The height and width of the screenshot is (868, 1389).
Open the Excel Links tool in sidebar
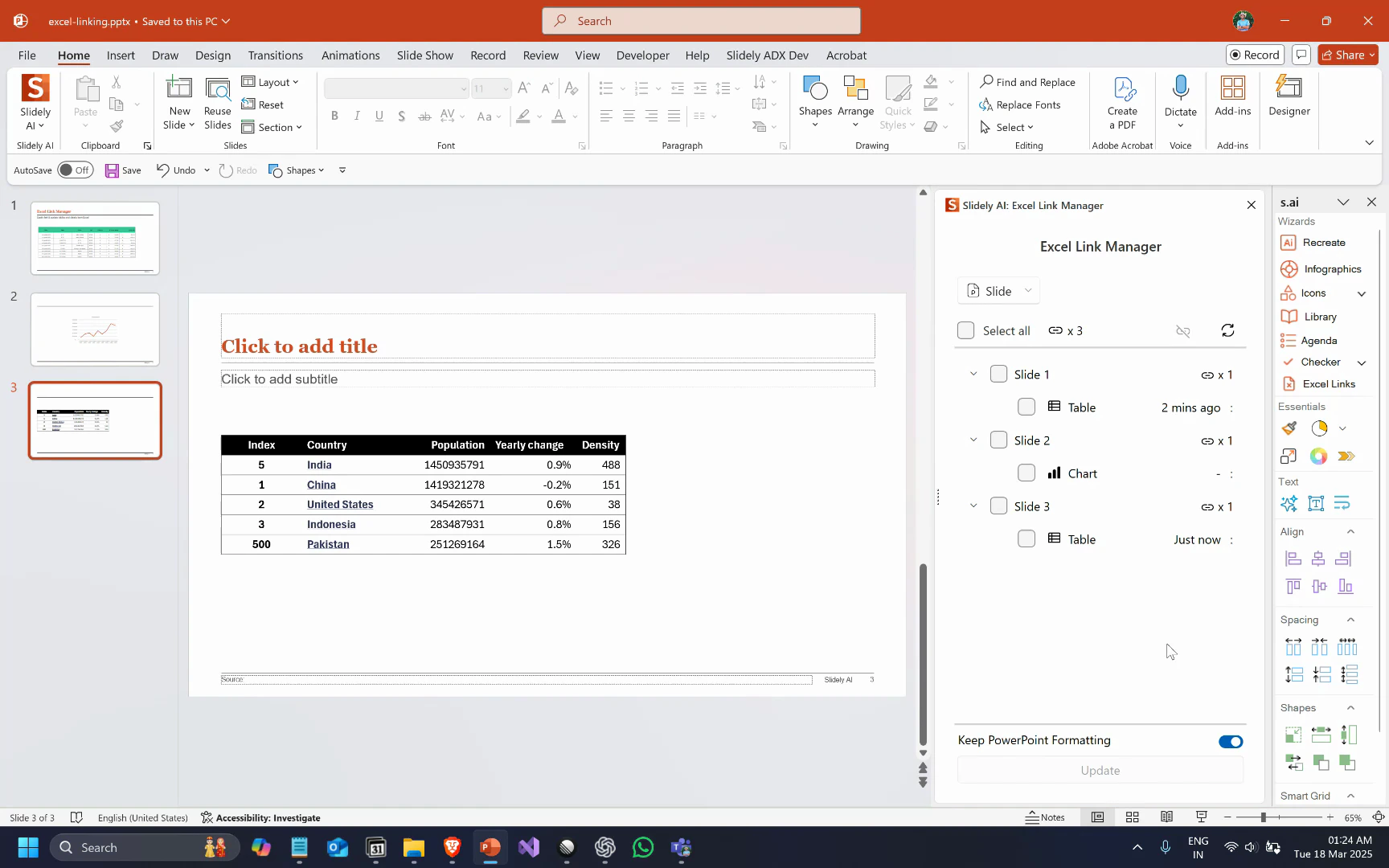1327,383
